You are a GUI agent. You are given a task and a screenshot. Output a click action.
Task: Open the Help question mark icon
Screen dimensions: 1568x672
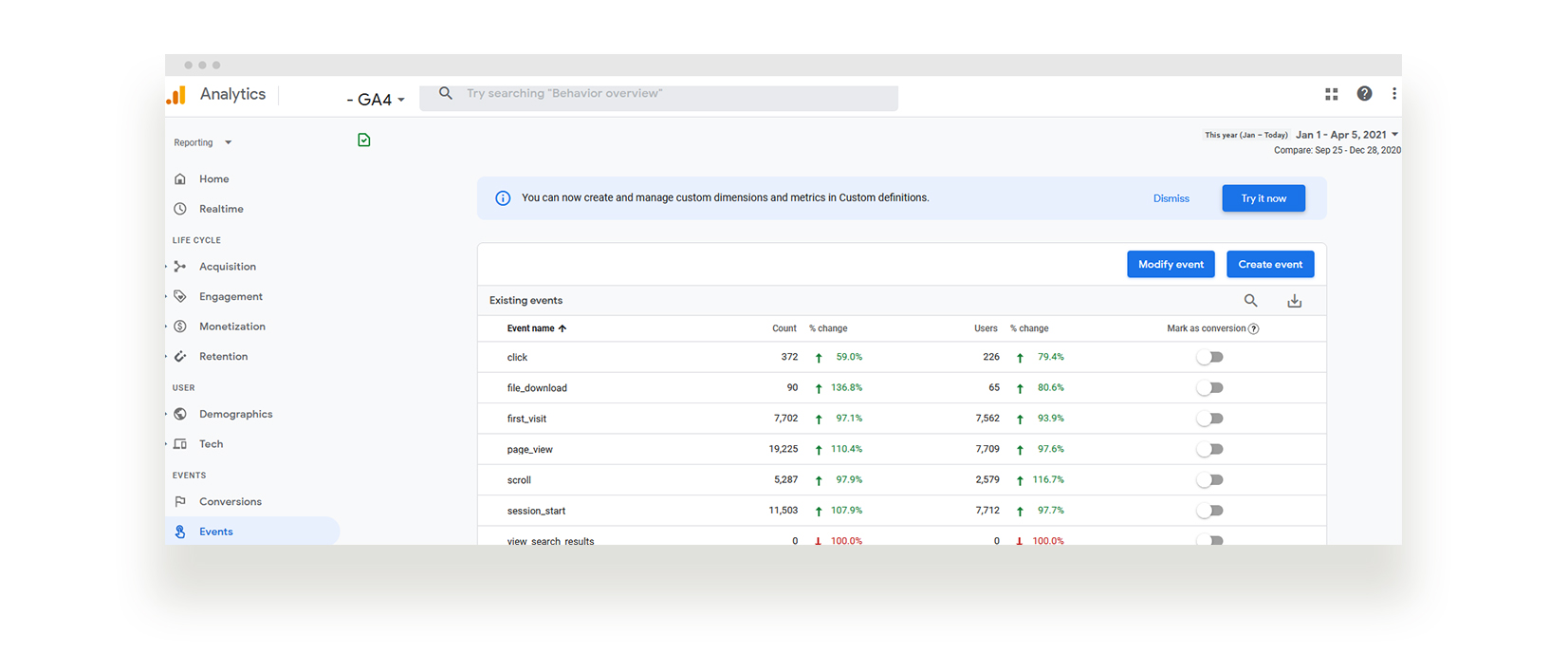point(1364,93)
